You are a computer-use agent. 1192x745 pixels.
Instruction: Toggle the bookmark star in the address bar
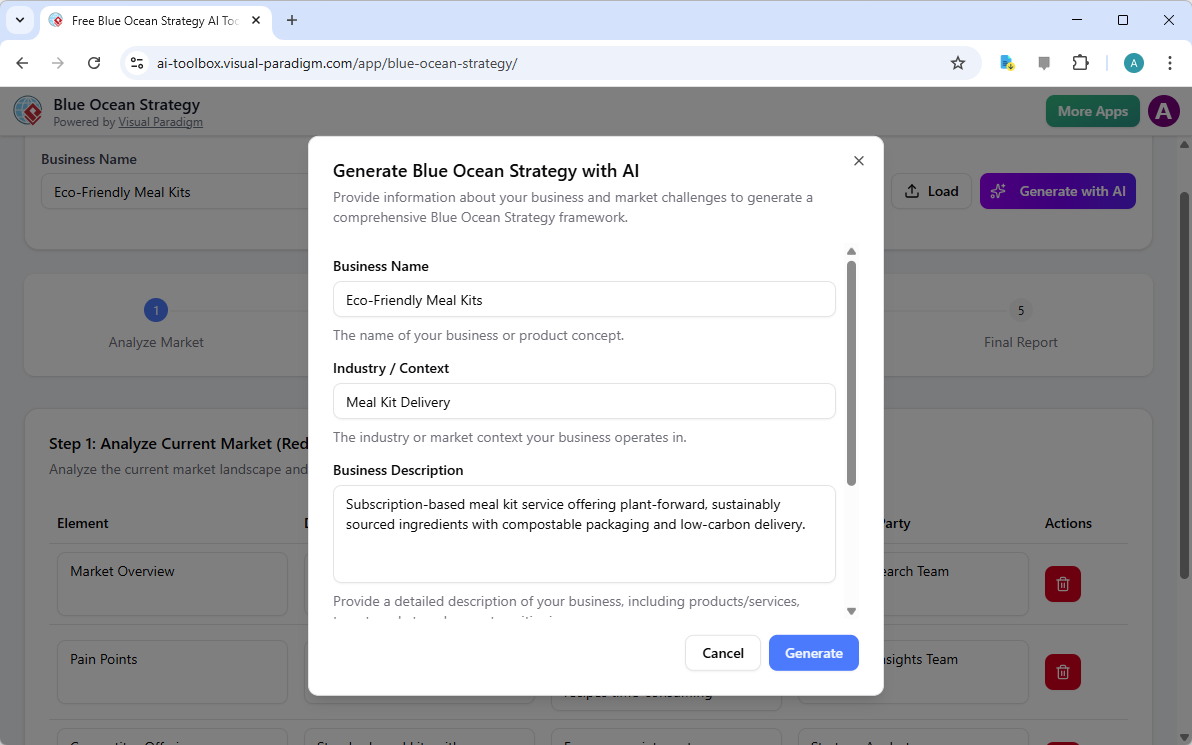(x=958, y=62)
